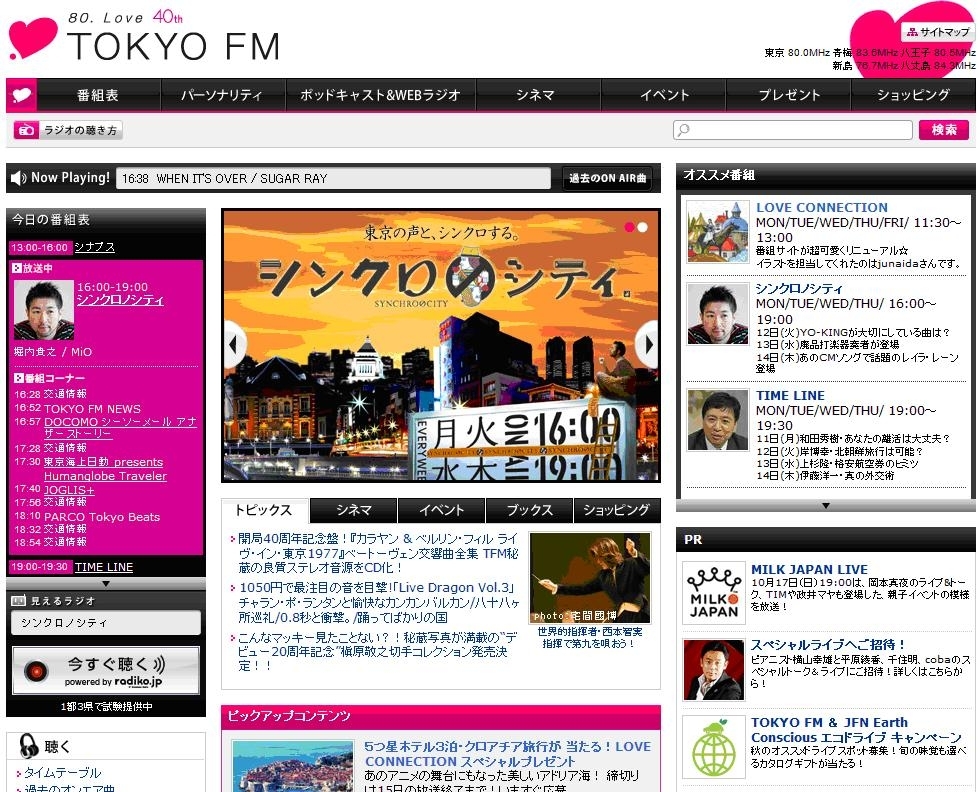The image size is (980, 792).
Task: Click the conductor photo thumbnail
Action: [x=589, y=578]
